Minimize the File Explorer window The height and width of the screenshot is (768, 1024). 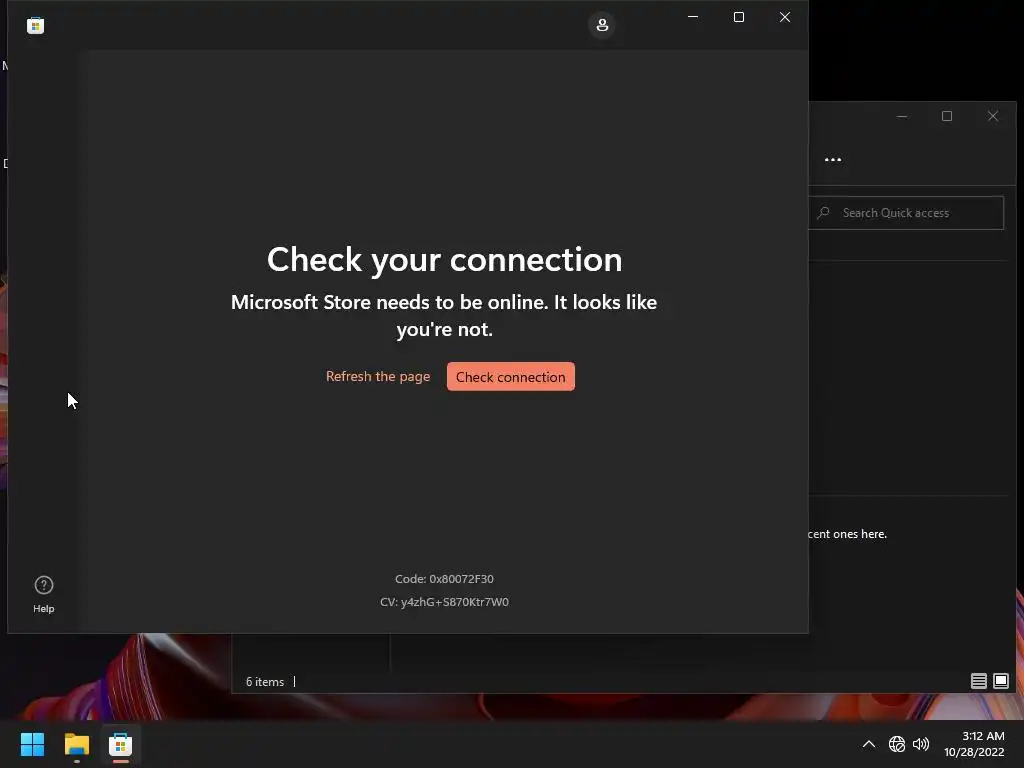pyautogui.click(x=902, y=116)
